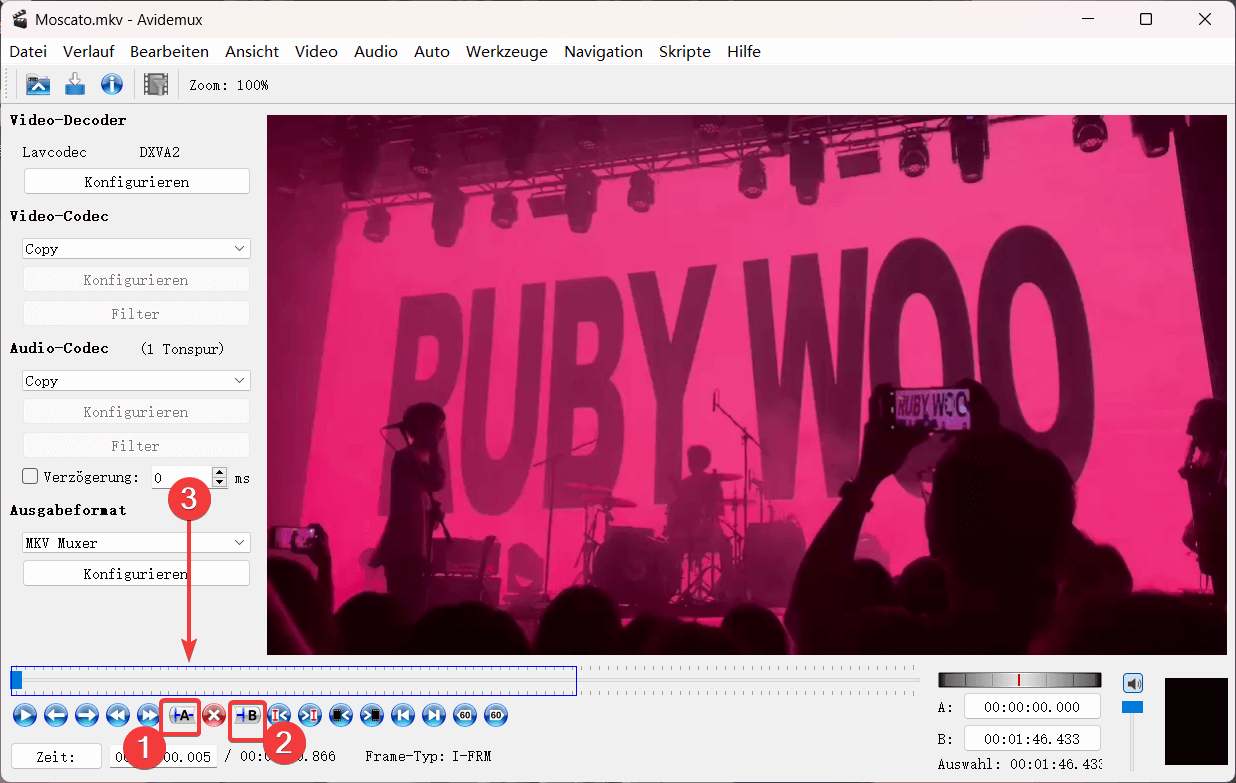Open the Video-Codec Copy dropdown
This screenshot has height=783, width=1236.
click(136, 248)
